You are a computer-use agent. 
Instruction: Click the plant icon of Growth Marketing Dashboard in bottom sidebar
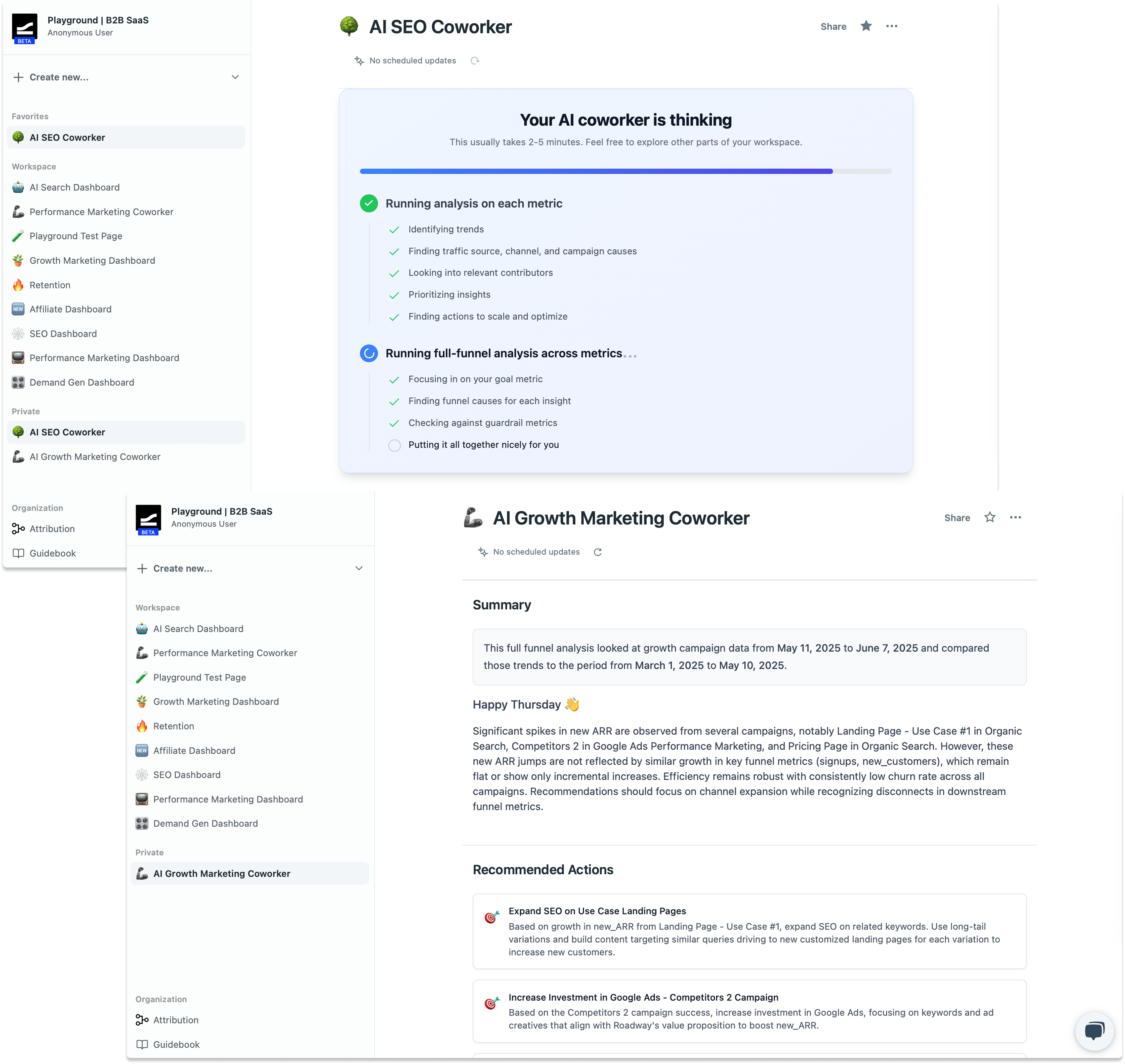(142, 702)
